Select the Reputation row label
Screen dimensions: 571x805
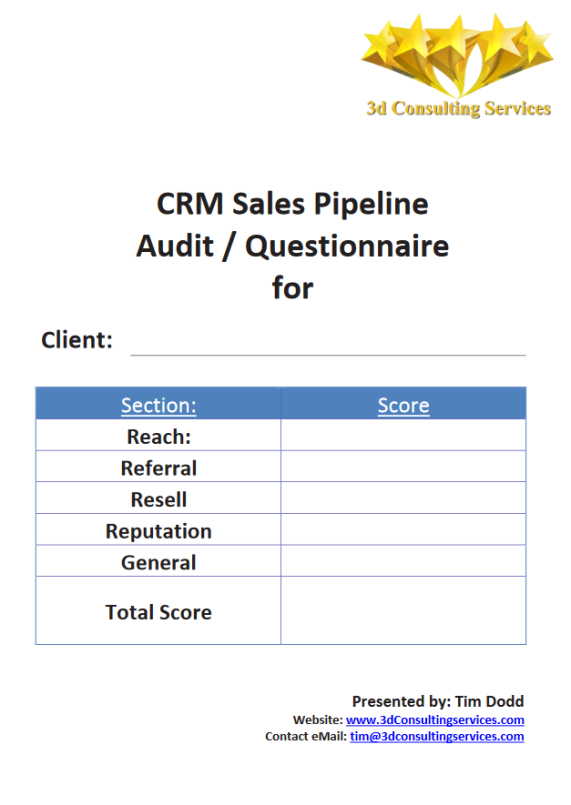coord(159,531)
